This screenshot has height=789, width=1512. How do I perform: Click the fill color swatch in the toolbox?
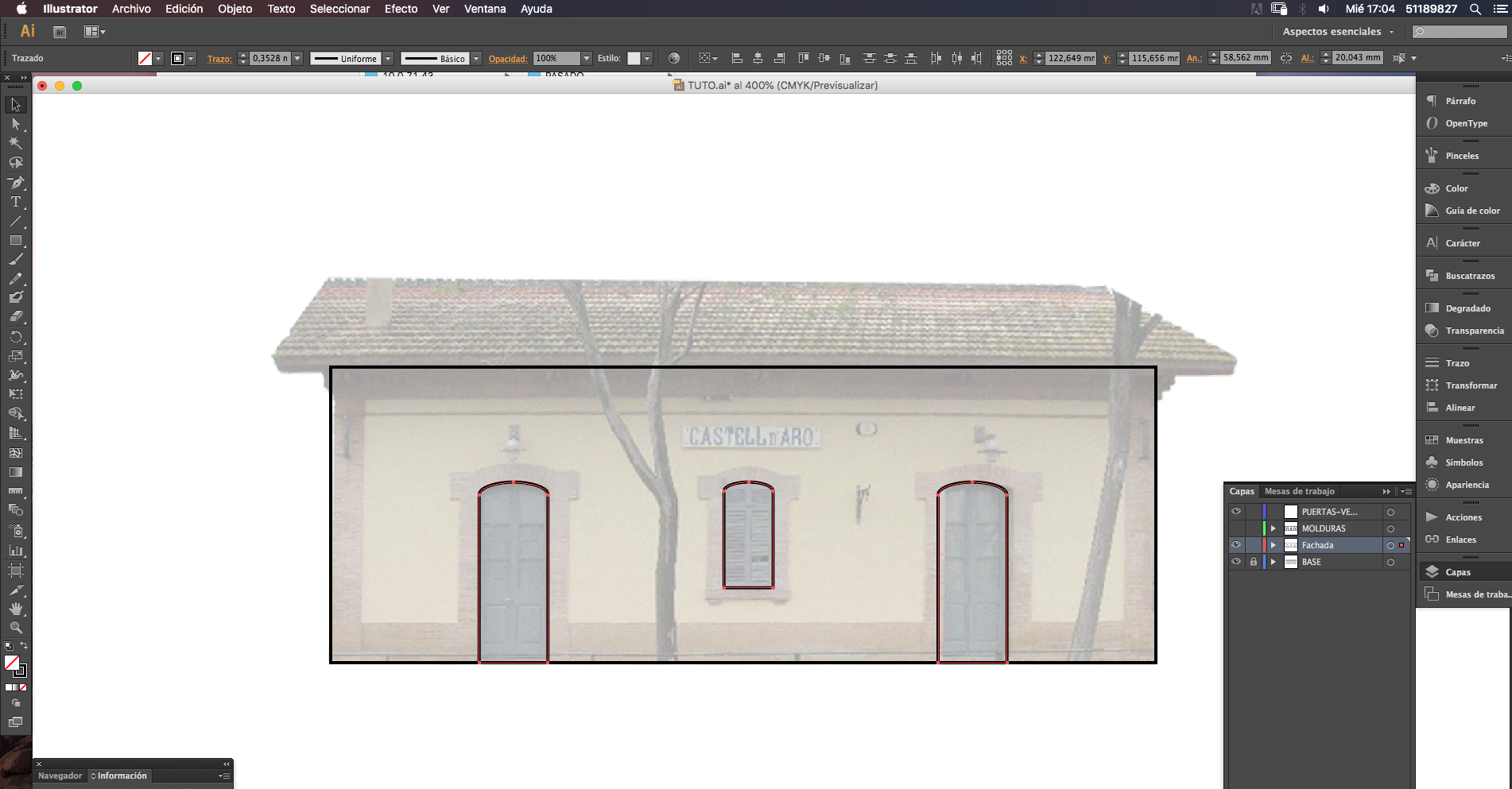12,663
